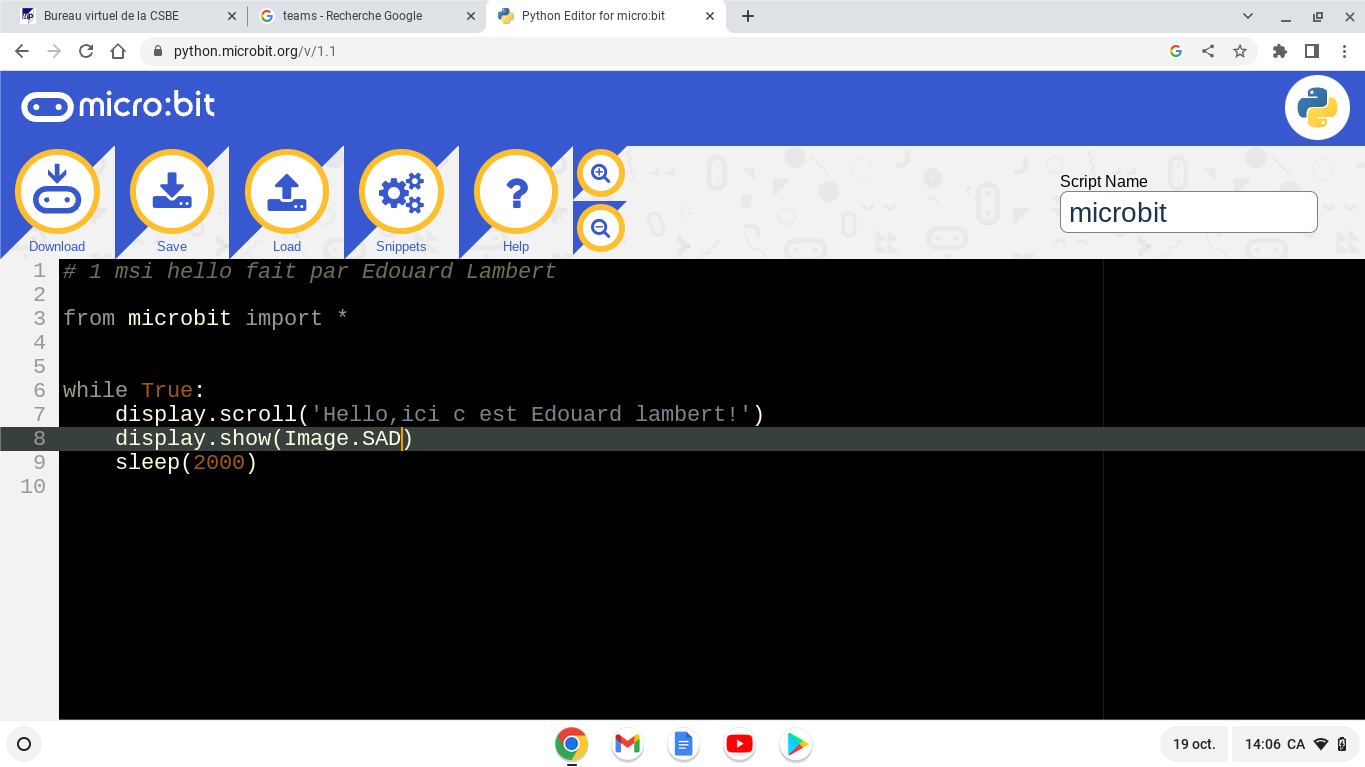The width and height of the screenshot is (1365, 767).
Task: Open Chrome from the shelf
Action: 571,744
